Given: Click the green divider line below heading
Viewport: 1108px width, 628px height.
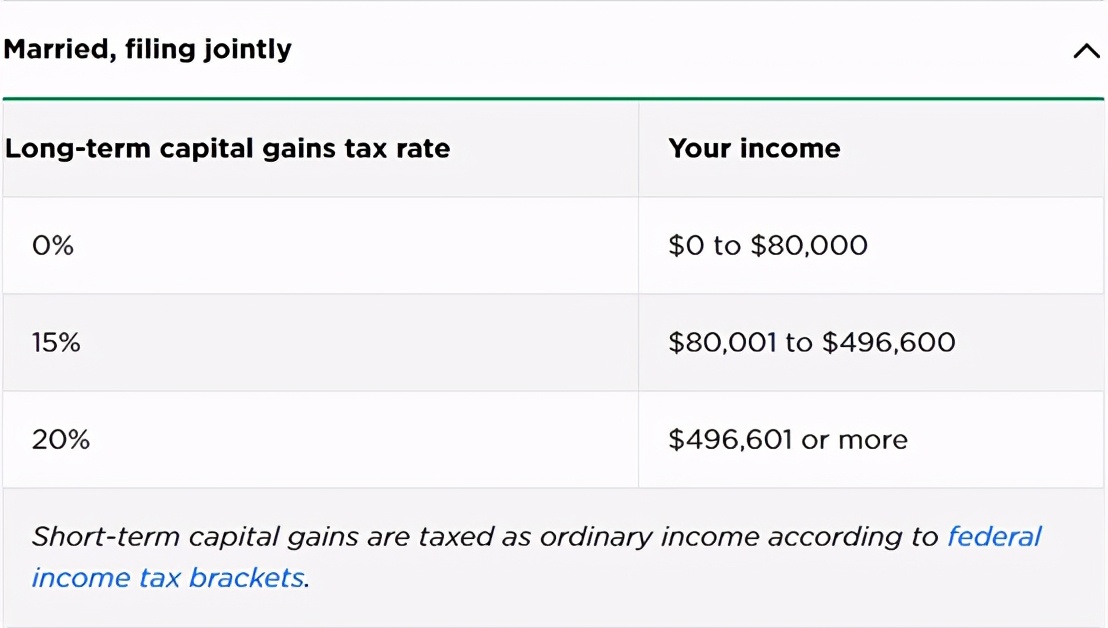Looking at the screenshot, I should (x=553, y=99).
